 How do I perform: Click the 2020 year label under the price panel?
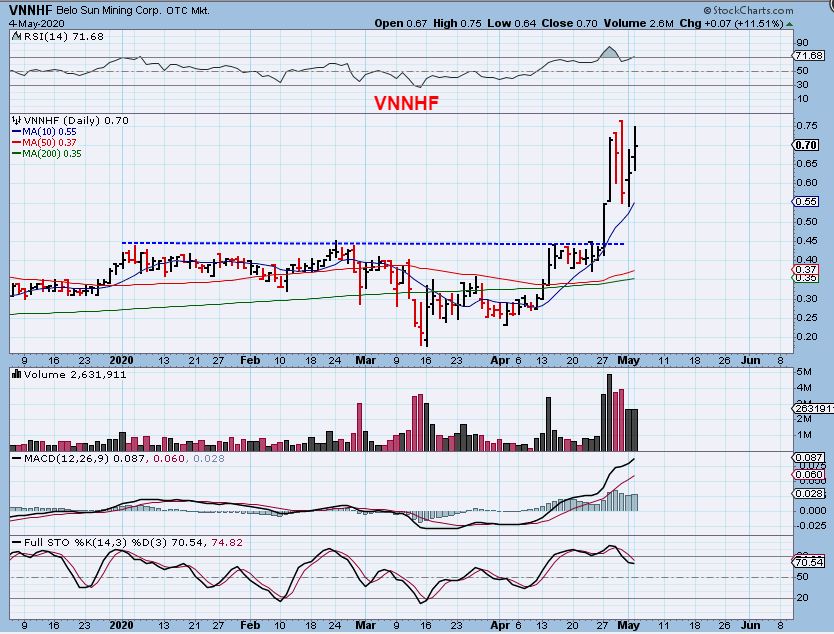click(121, 361)
